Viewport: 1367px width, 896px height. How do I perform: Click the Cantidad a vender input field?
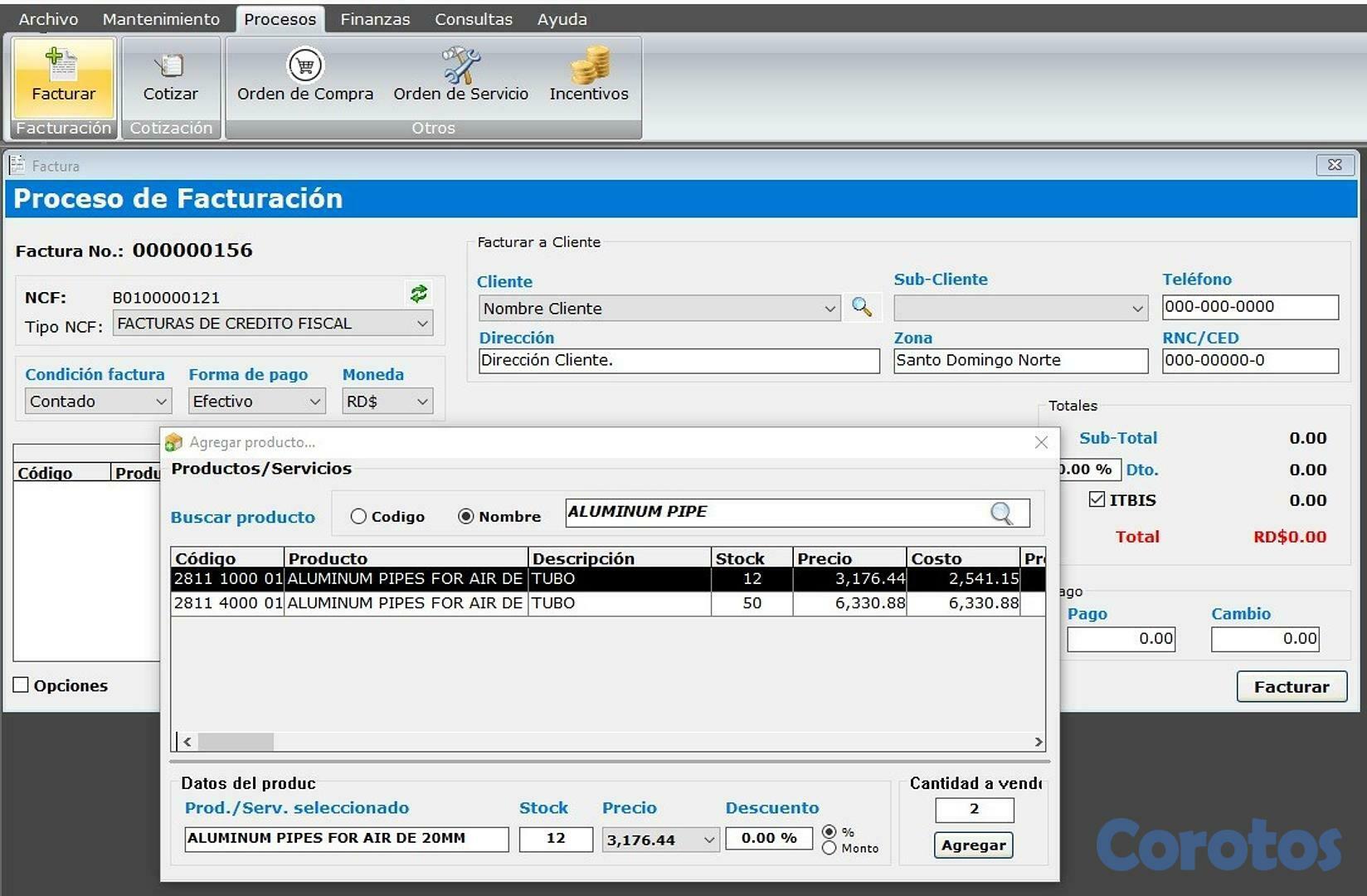click(974, 810)
